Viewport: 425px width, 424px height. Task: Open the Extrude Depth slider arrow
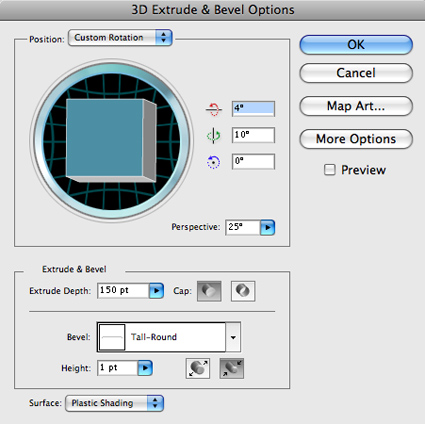coord(156,291)
